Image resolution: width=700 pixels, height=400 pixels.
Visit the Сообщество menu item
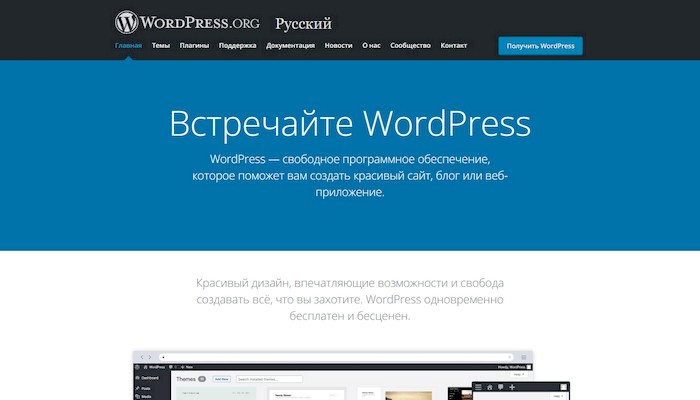(x=410, y=45)
